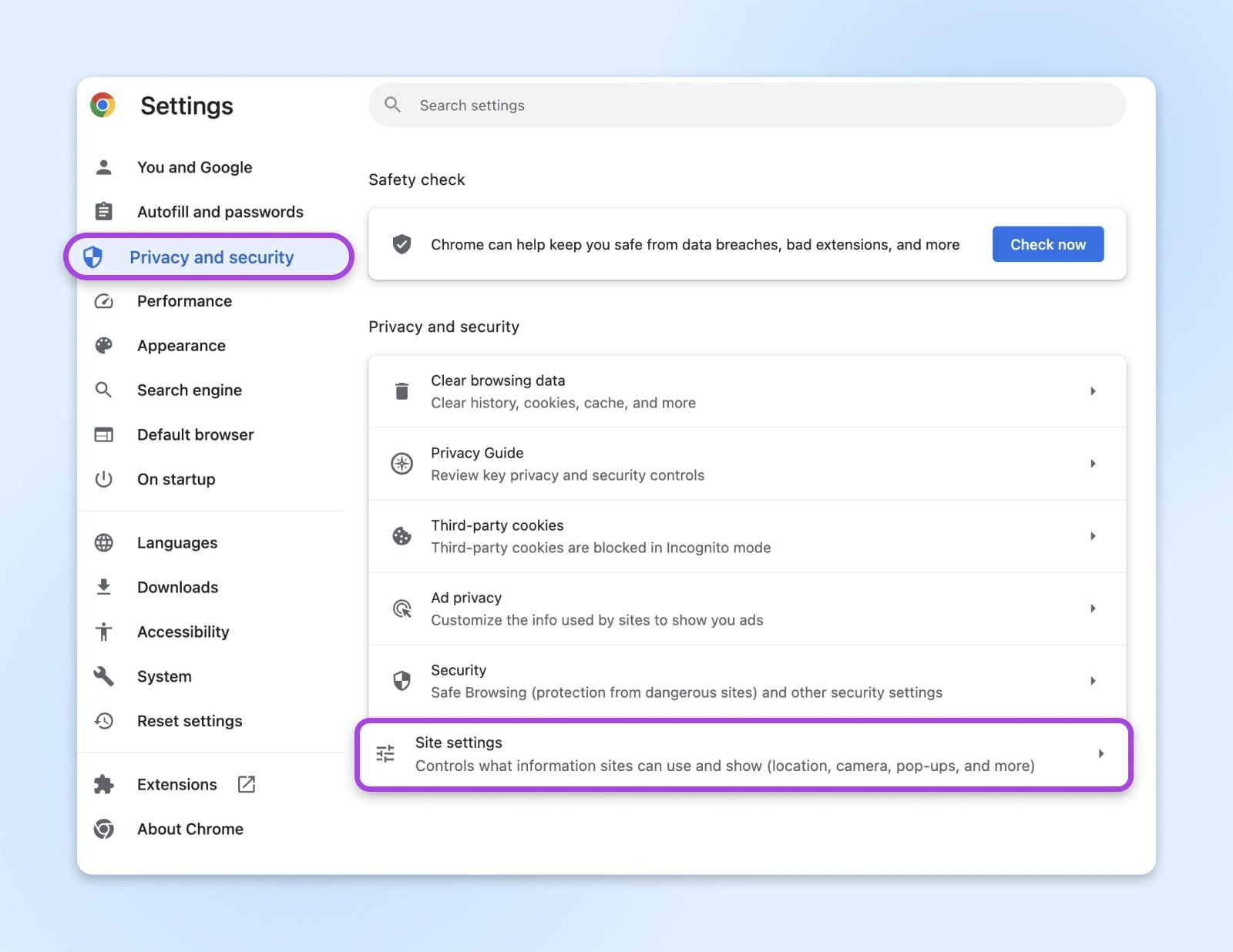Expand the Clear browsing data chevron
Viewport: 1233px width, 952px height.
1093,391
